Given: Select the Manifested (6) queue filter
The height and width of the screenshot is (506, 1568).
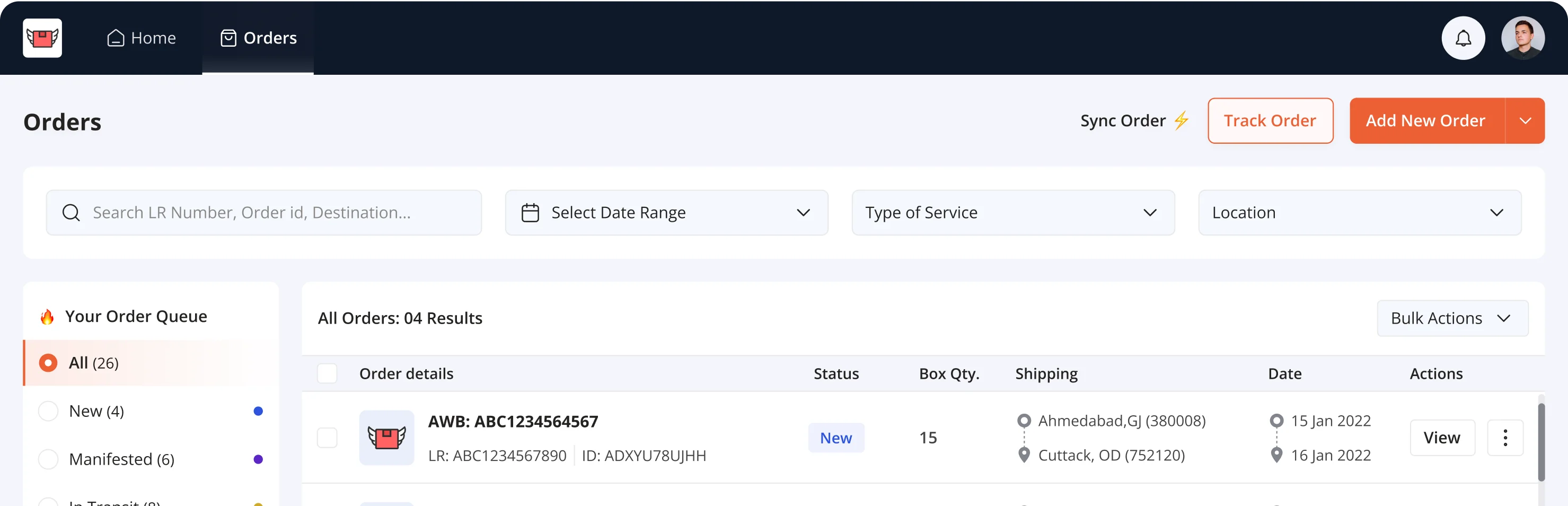Looking at the screenshot, I should 48,459.
